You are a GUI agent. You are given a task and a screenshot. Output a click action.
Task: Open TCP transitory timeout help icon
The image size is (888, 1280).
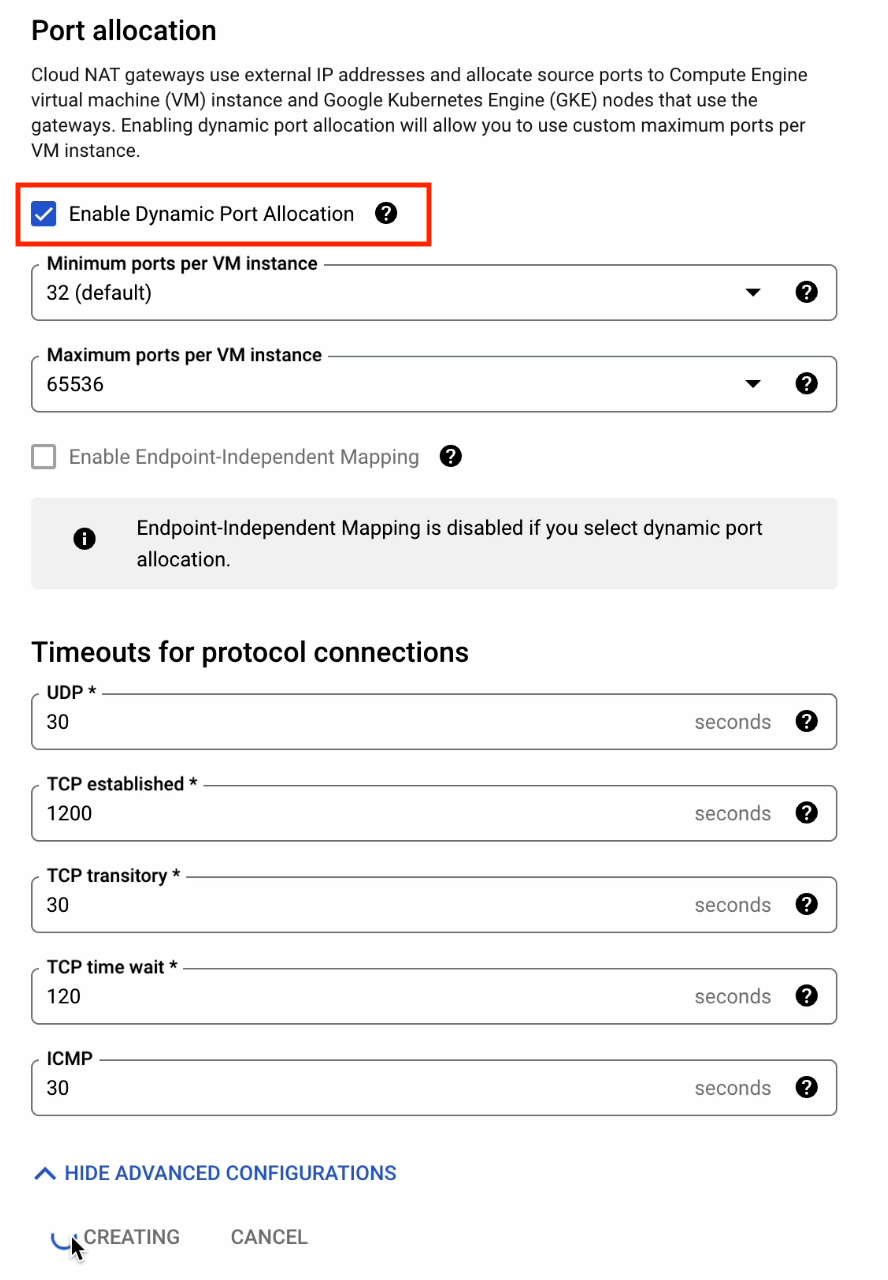point(806,904)
